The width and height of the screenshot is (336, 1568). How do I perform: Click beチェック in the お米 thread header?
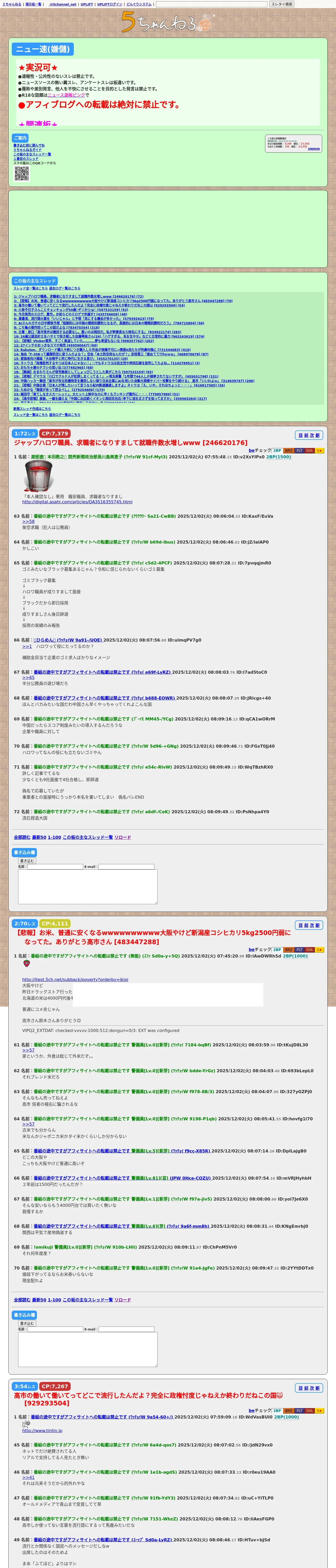tap(260, 950)
